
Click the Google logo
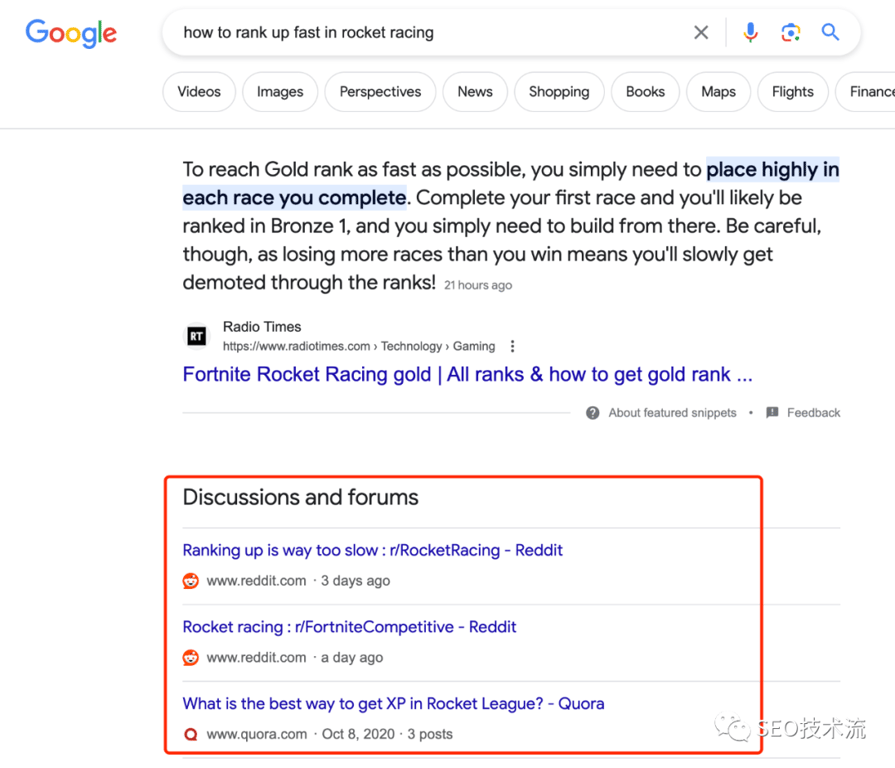[x=71, y=33]
